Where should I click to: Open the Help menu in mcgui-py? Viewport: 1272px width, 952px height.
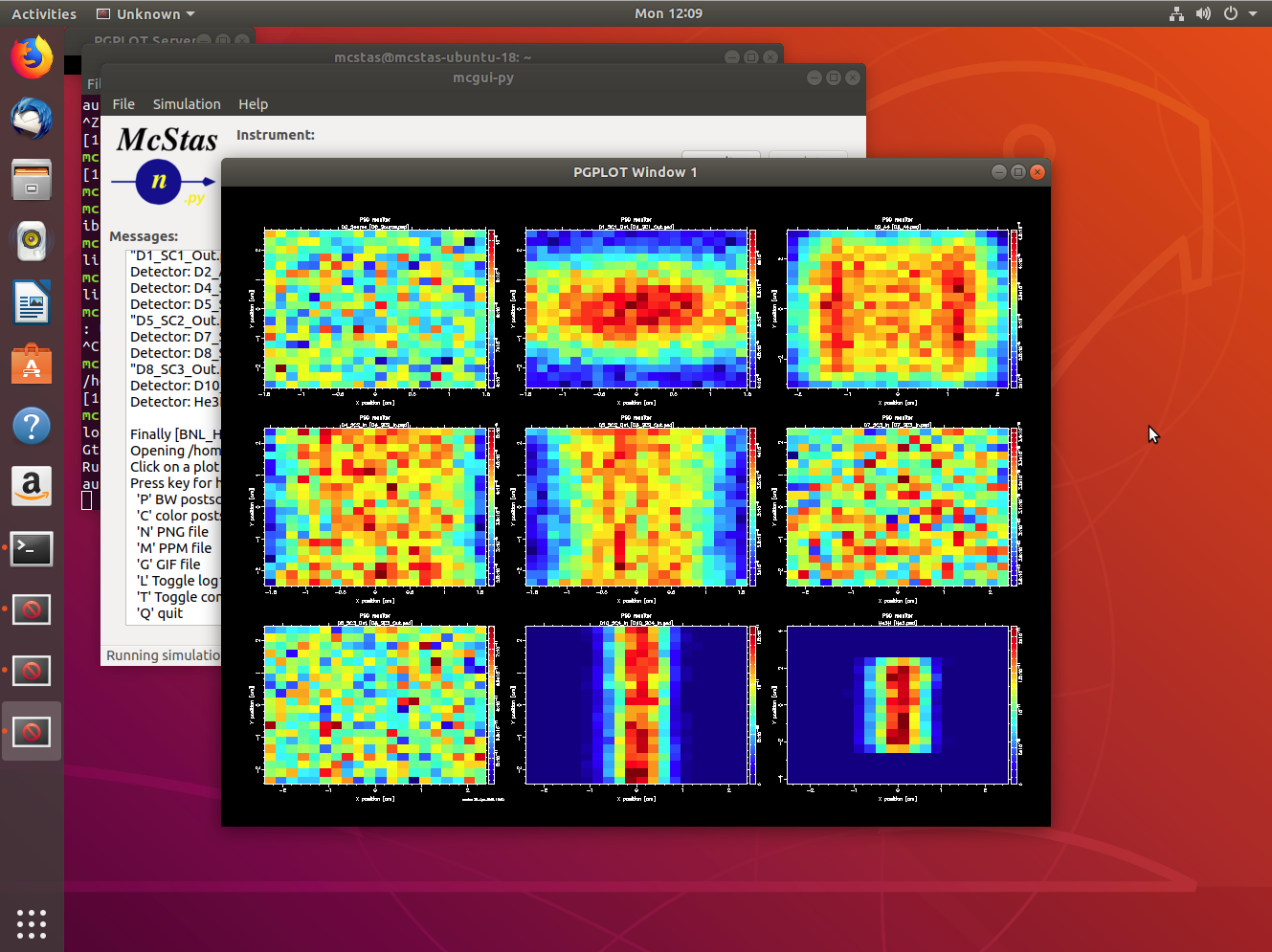(x=253, y=104)
